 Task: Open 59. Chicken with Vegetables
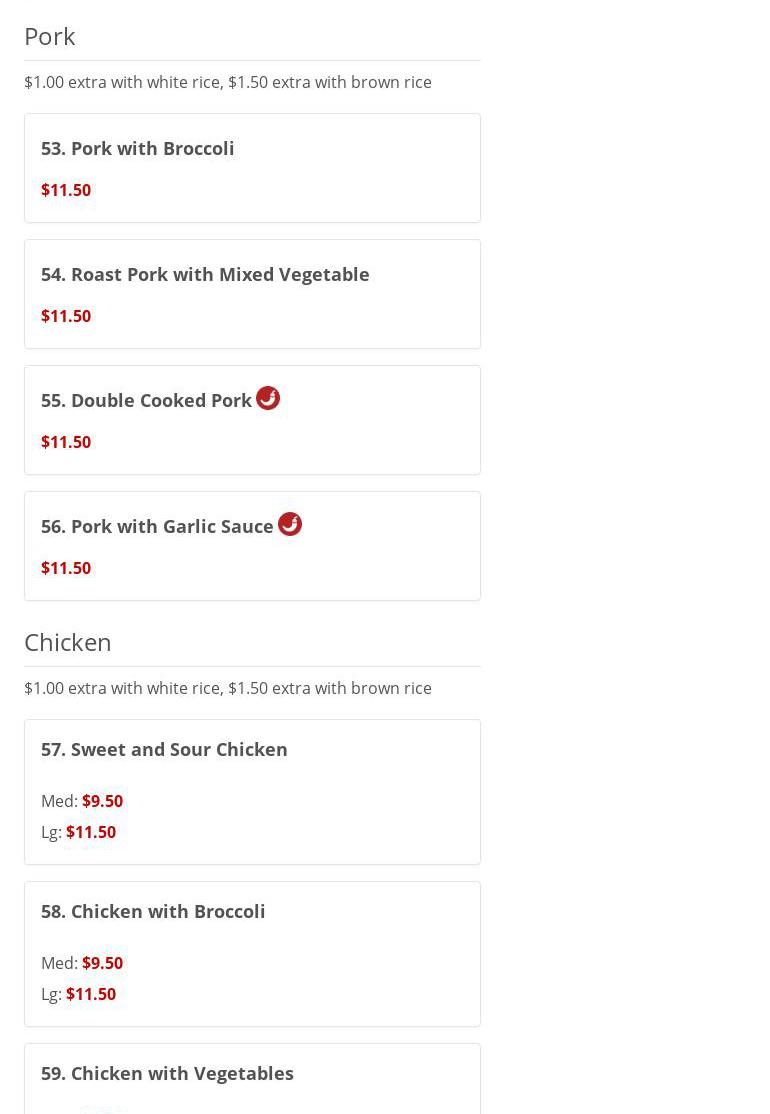[x=167, y=1073]
